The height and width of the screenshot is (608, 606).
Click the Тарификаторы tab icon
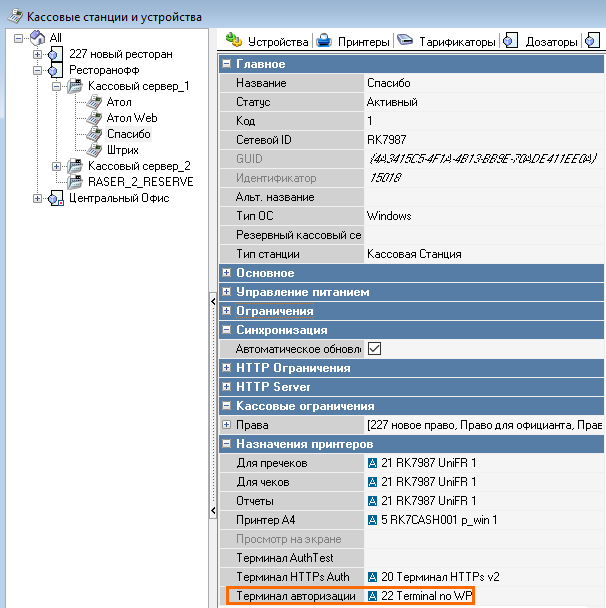click(405, 41)
